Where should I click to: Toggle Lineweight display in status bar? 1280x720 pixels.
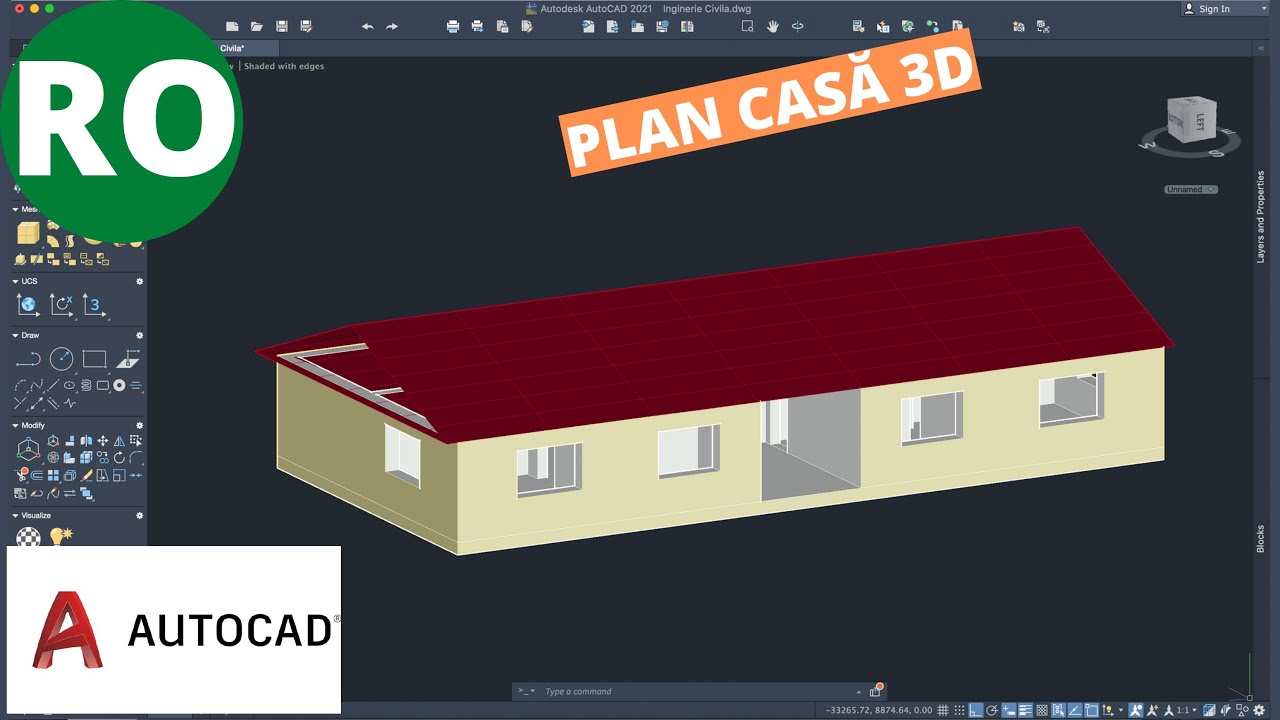coord(1025,710)
